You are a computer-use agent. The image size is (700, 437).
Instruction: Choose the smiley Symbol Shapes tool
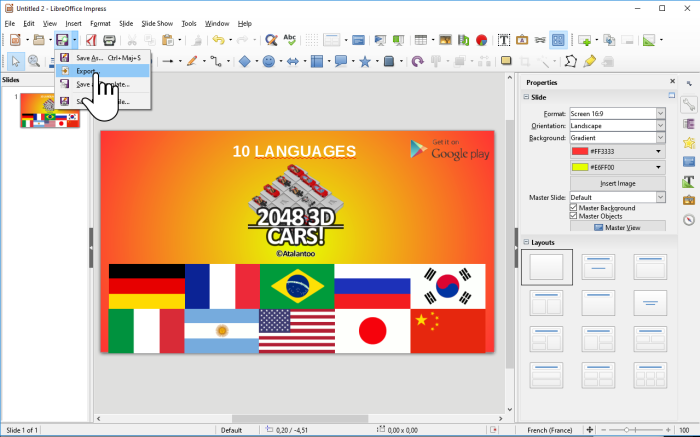point(269,61)
